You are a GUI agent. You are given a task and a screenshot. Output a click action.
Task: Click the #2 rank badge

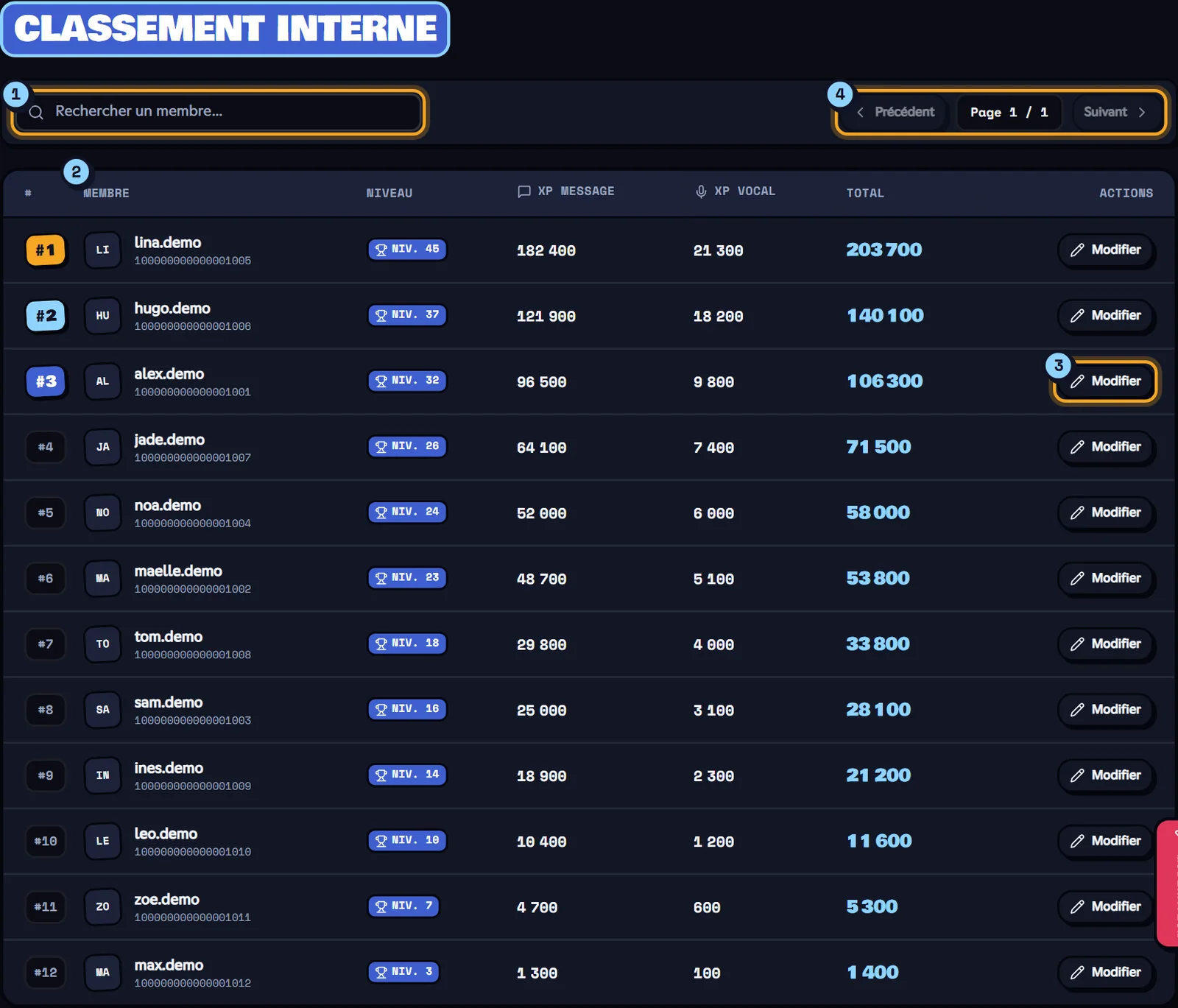point(46,316)
